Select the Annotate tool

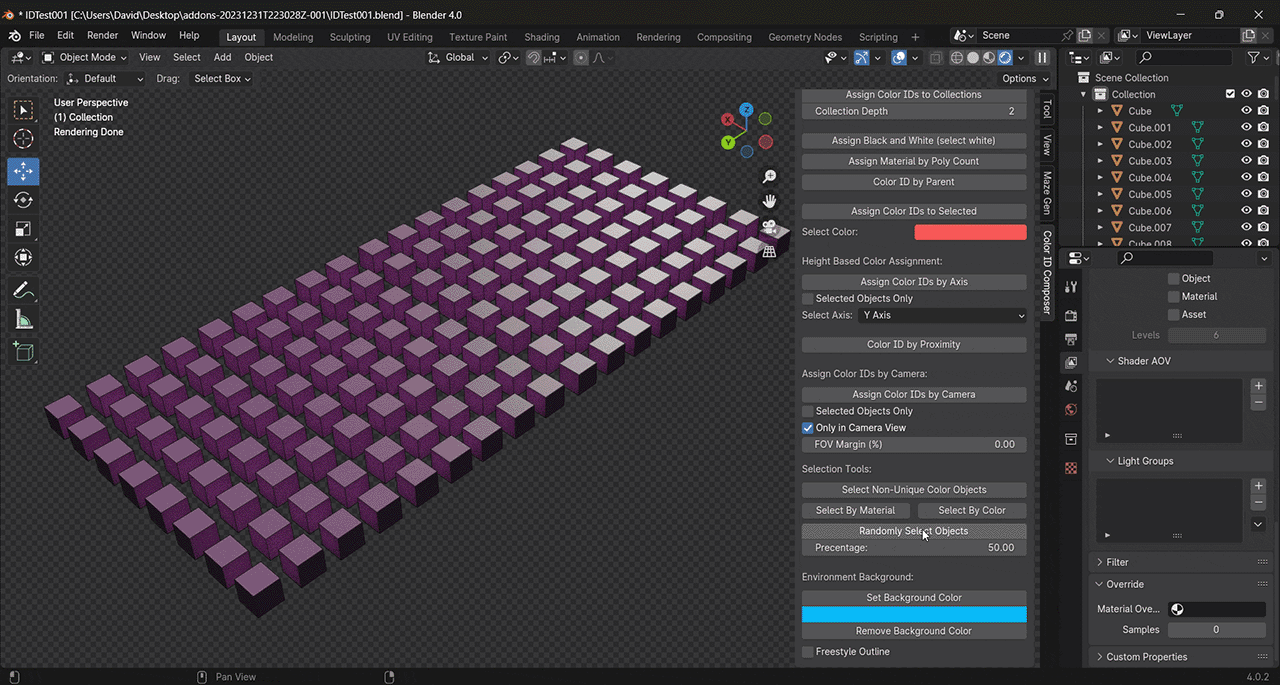tap(24, 290)
